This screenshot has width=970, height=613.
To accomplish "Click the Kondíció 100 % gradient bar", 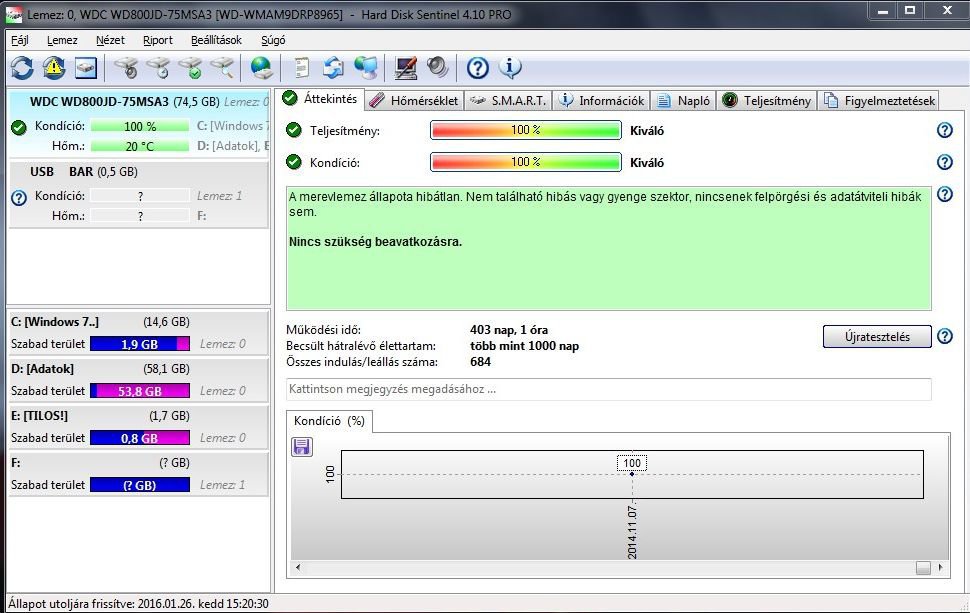I will pyautogui.click(x=526, y=162).
